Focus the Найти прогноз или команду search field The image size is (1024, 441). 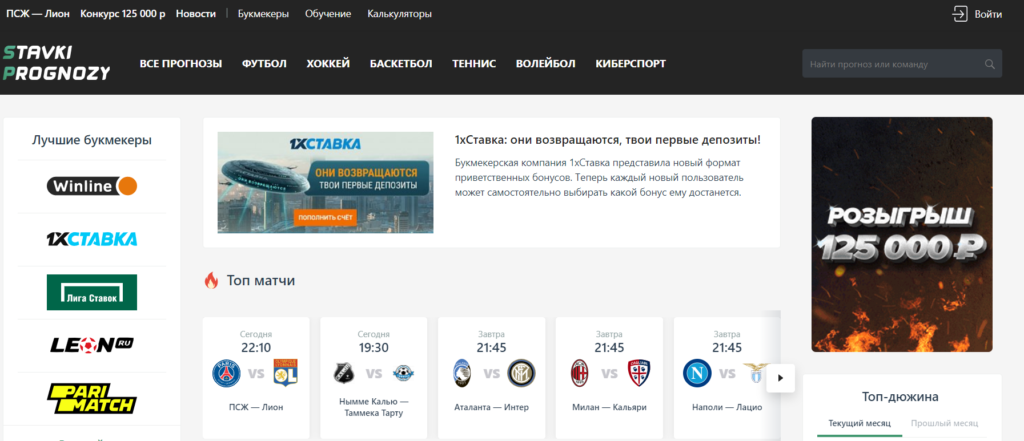tap(902, 64)
